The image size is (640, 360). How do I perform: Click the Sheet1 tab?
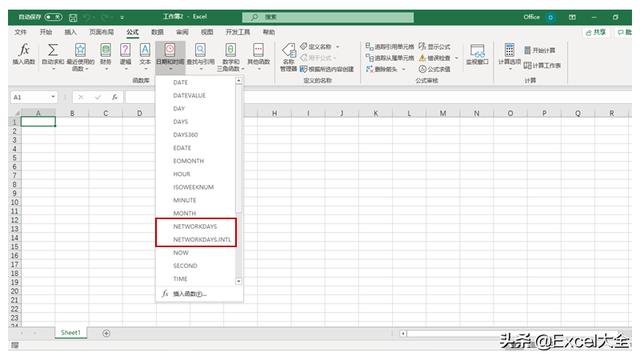click(71, 333)
